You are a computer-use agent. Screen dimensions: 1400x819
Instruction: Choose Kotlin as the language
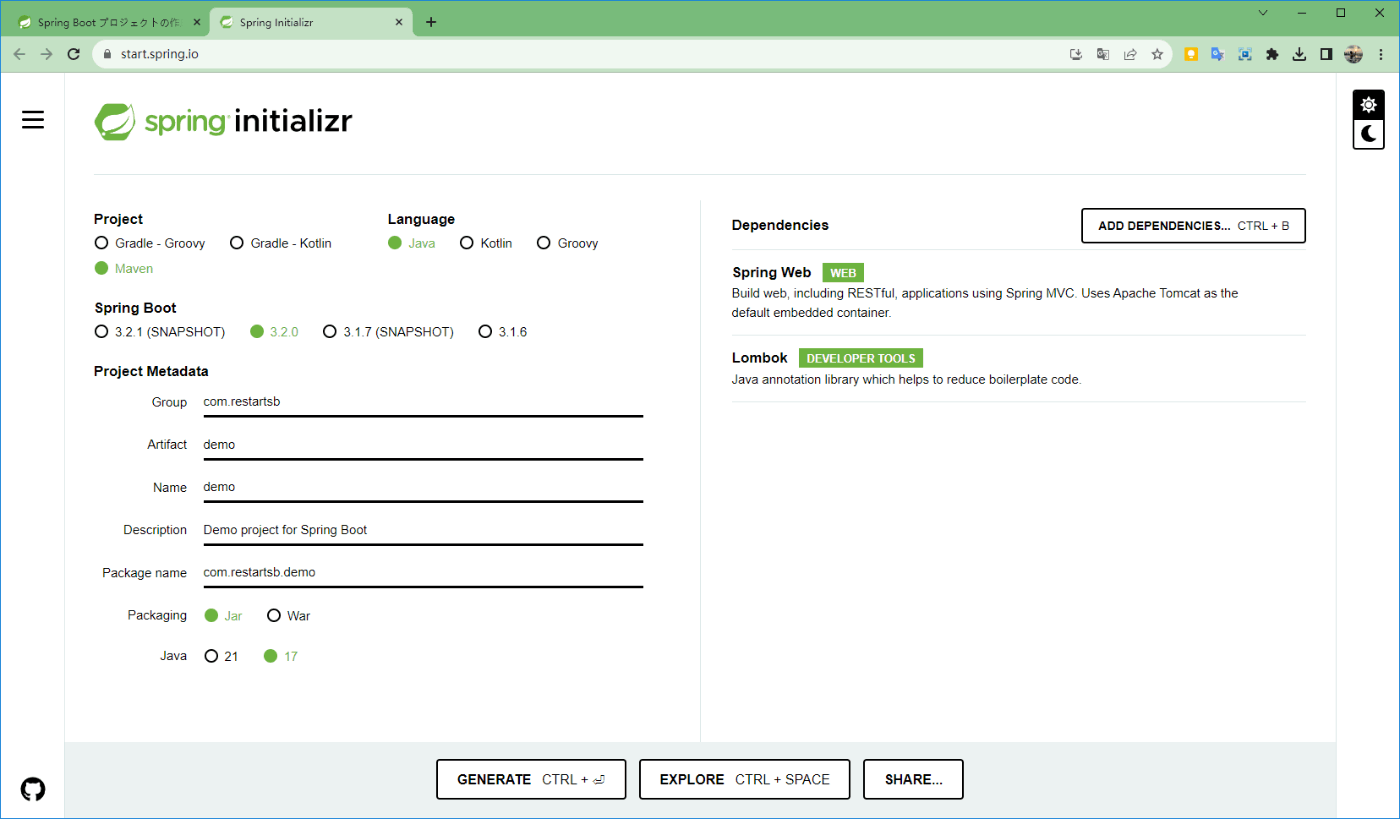pyautogui.click(x=486, y=243)
